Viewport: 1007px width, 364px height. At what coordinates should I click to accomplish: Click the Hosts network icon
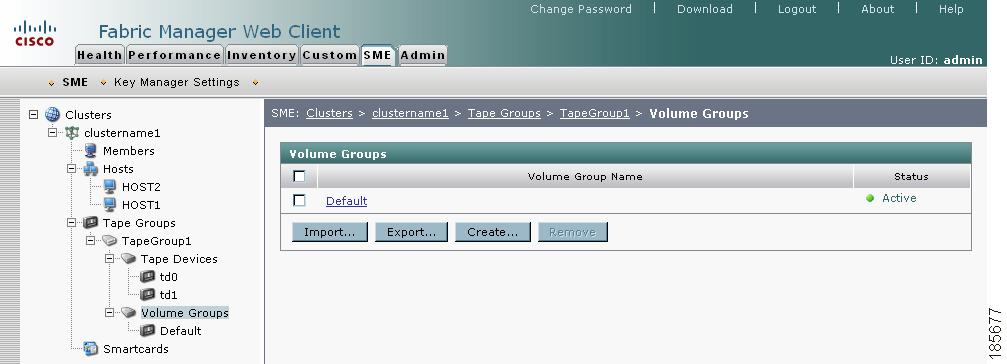pos(91,169)
